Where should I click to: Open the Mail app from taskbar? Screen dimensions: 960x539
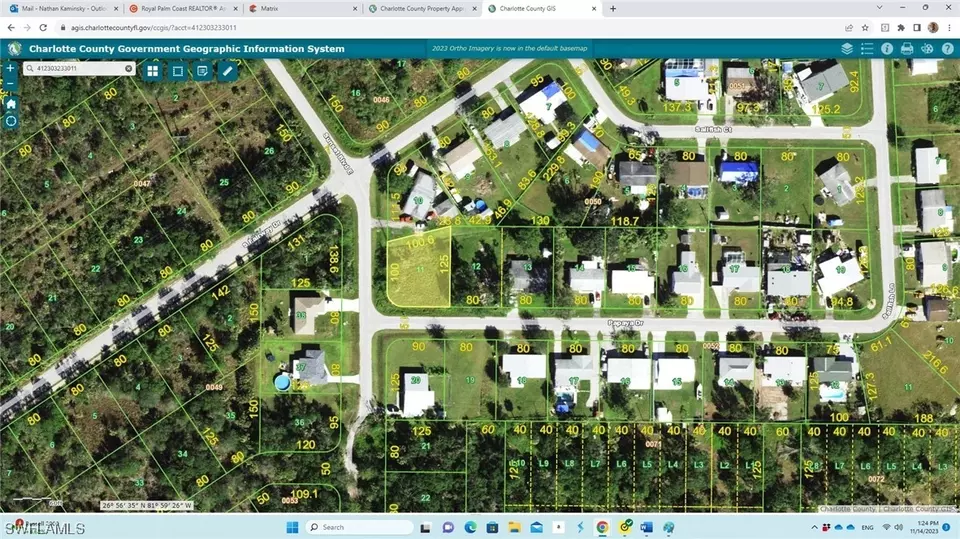pos(536,527)
